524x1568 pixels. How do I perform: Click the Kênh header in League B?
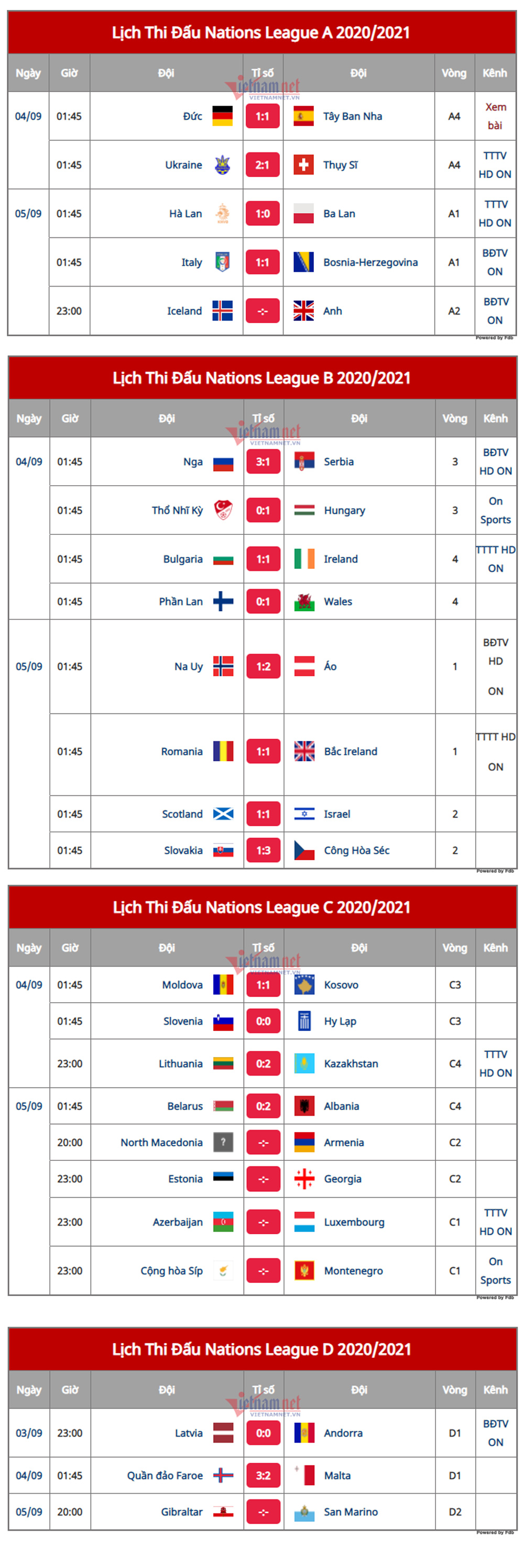pyautogui.click(x=495, y=418)
